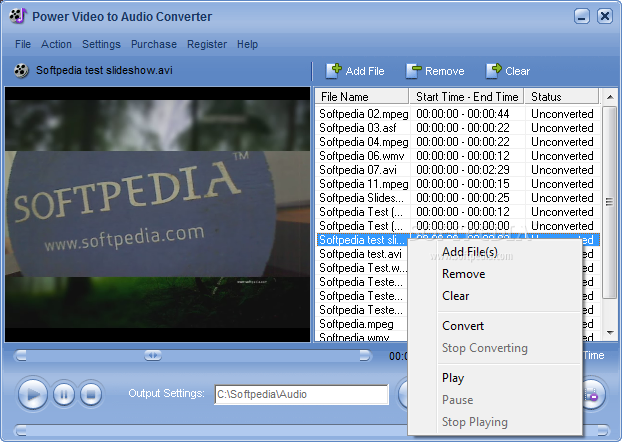This screenshot has height=442, width=622.
Task: Click the Clear toolbar icon
Action: point(494,71)
